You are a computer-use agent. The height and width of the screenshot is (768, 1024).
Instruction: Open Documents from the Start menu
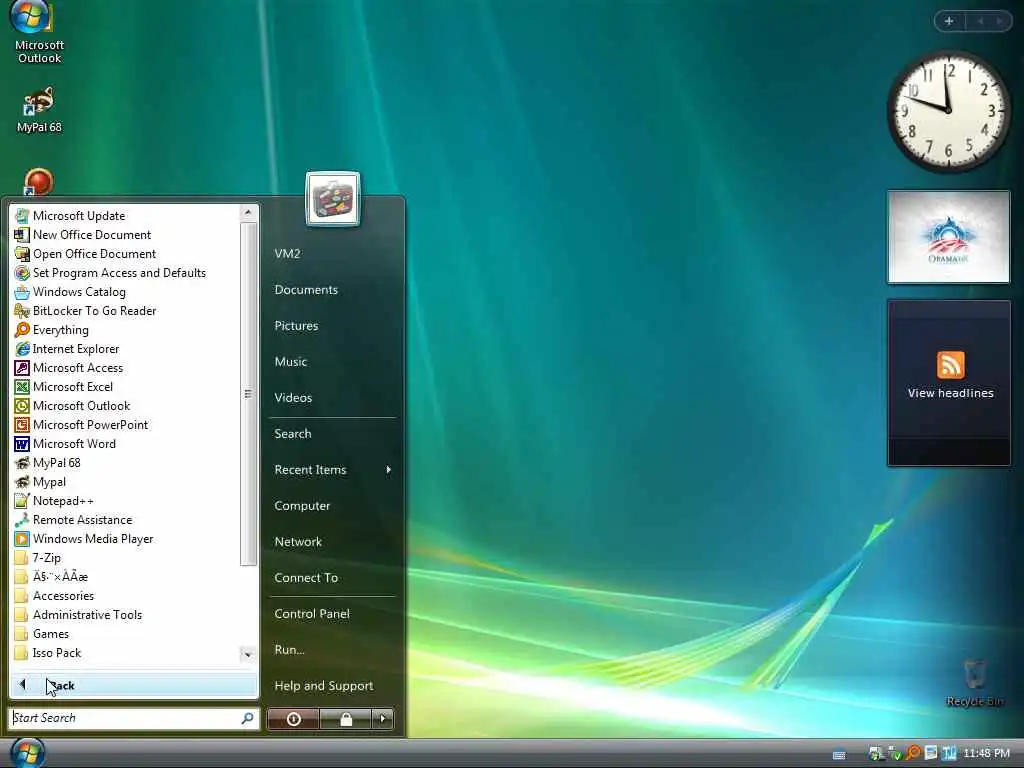coord(306,289)
